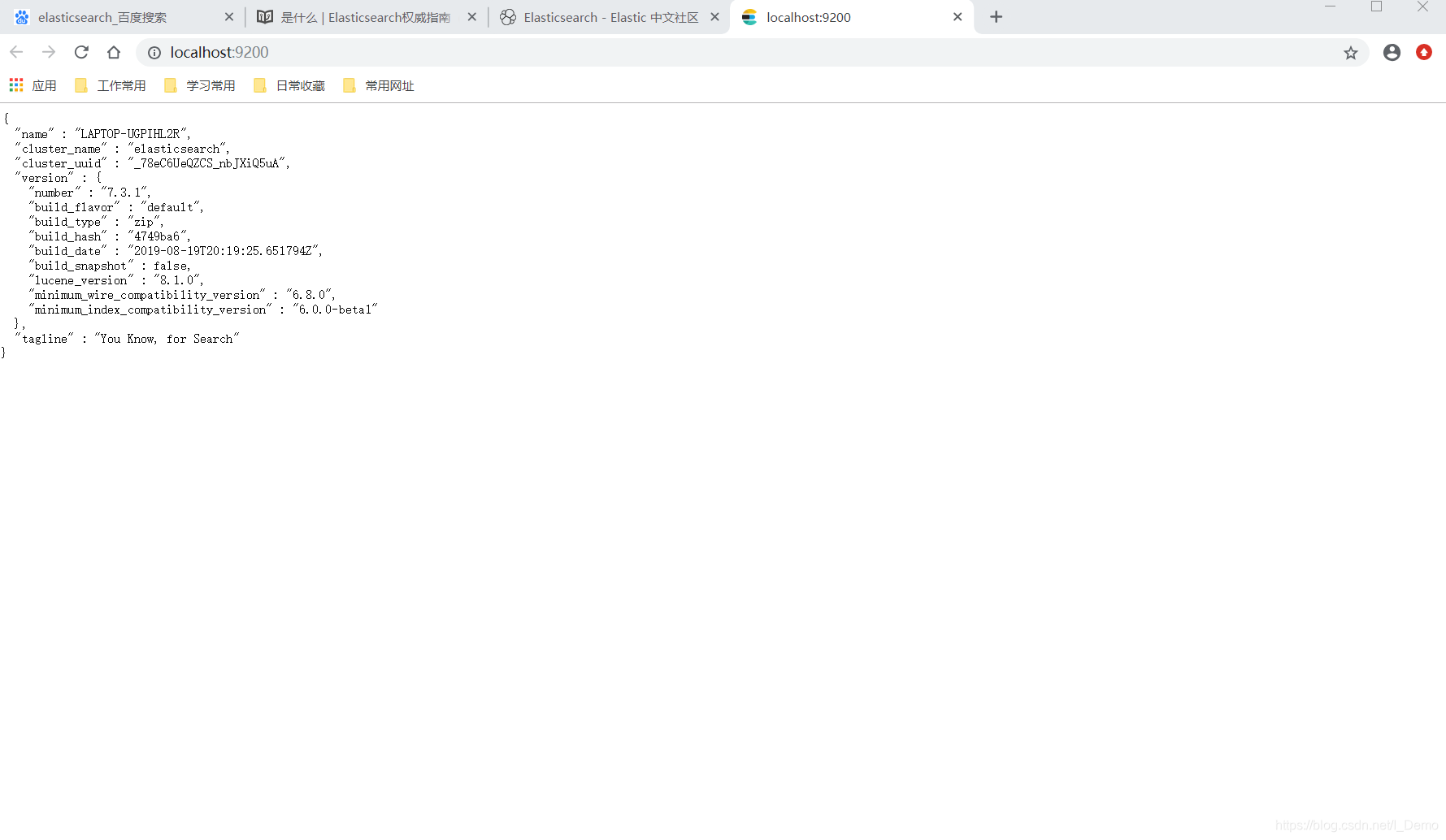Click the build_hash value "4749ba6"
1446x840 pixels.
point(157,236)
